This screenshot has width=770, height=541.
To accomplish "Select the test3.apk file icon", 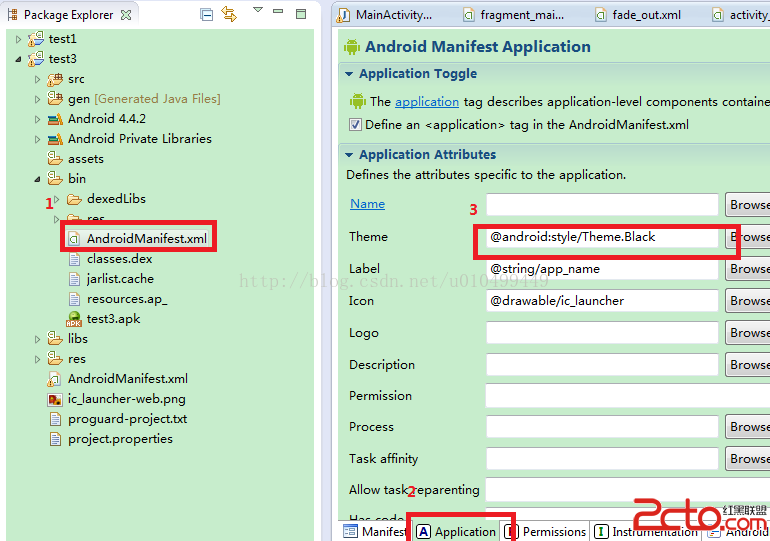I will pyautogui.click(x=74, y=319).
